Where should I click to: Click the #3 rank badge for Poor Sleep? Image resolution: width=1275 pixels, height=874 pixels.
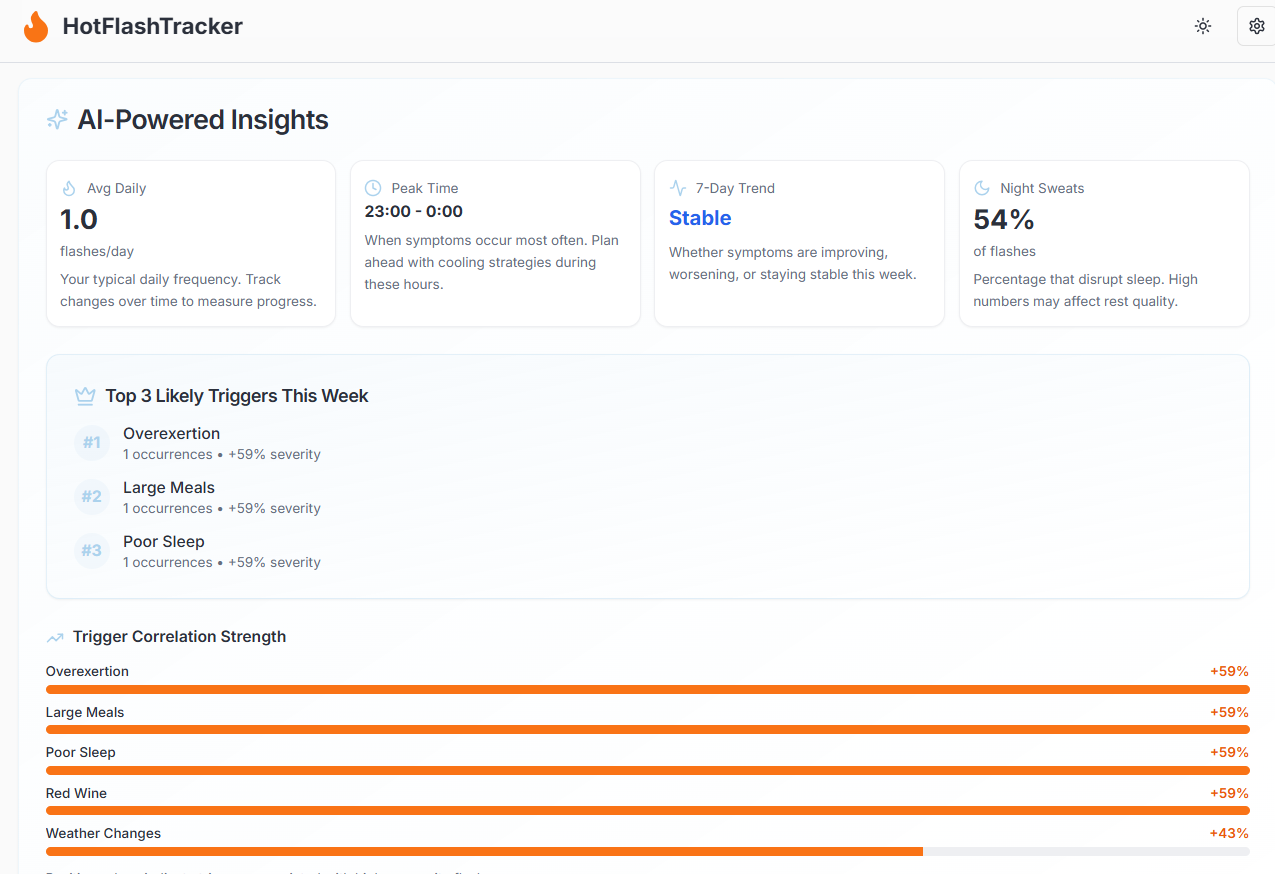[92, 550]
